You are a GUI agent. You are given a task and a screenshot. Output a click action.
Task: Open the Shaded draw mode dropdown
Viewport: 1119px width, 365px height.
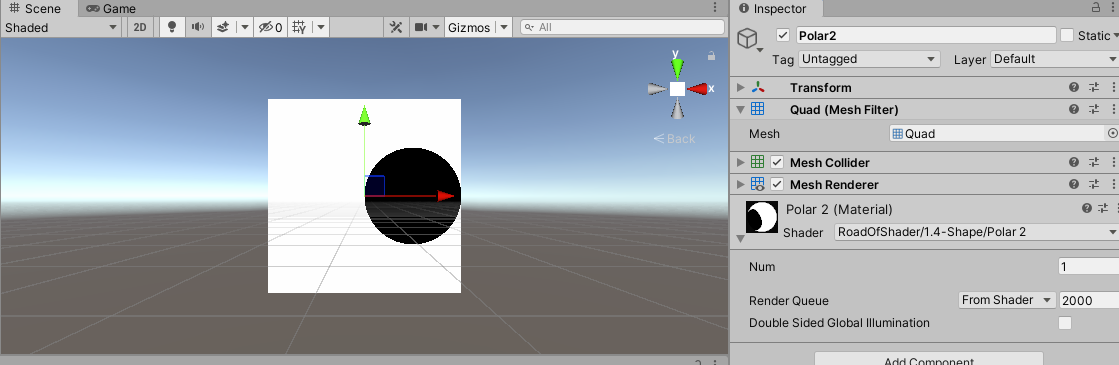coord(61,27)
